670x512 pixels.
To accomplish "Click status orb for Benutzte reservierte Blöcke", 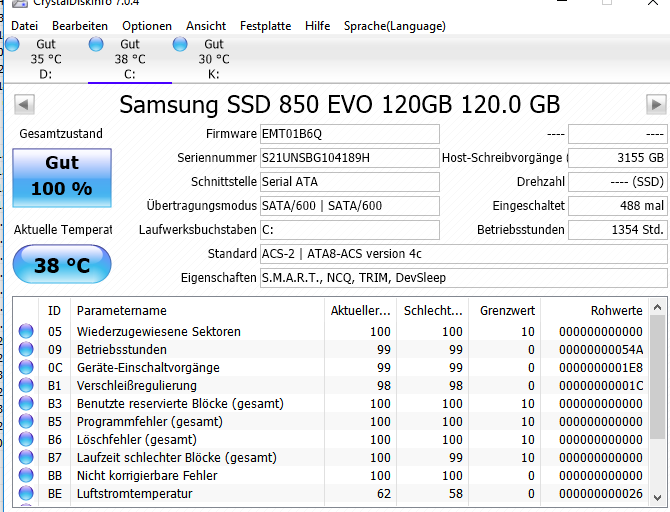I will pyautogui.click(x=26, y=403).
